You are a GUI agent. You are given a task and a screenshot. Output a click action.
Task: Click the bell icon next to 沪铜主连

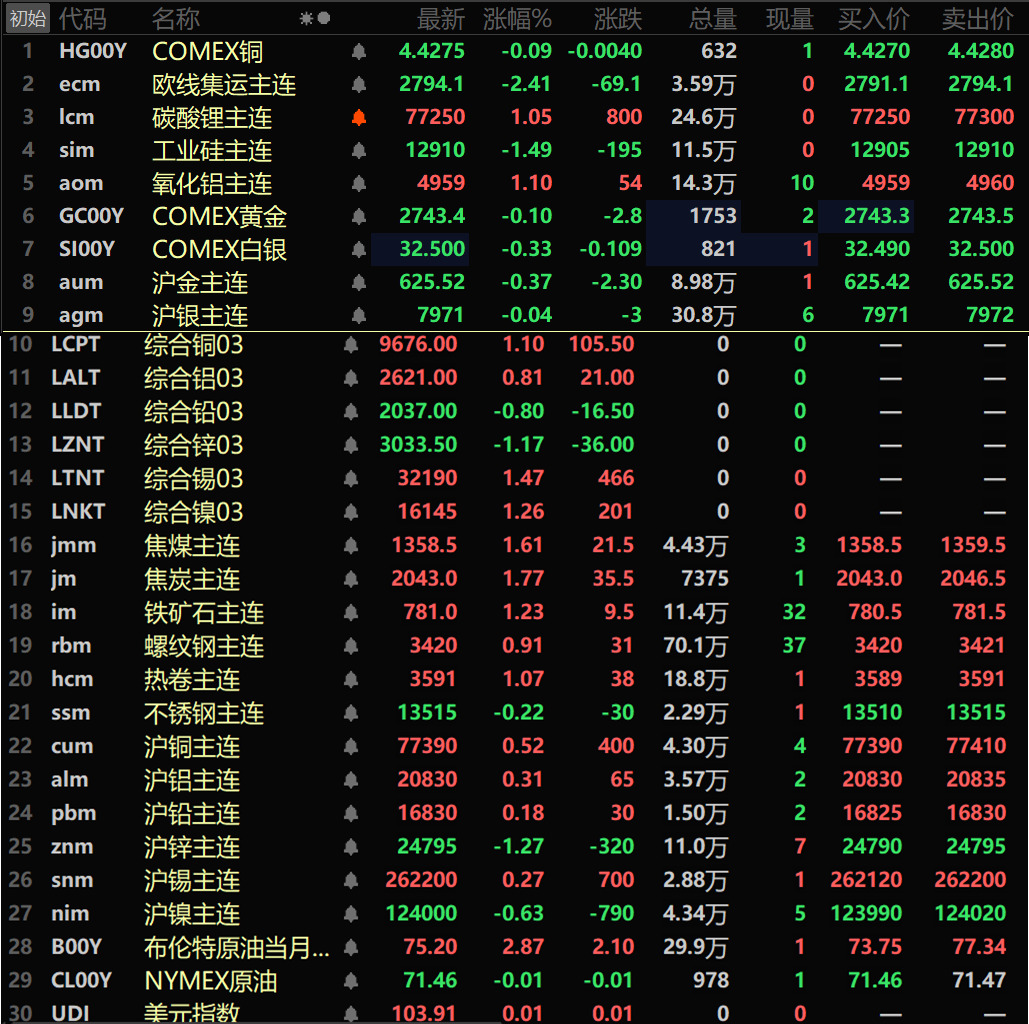(351, 746)
